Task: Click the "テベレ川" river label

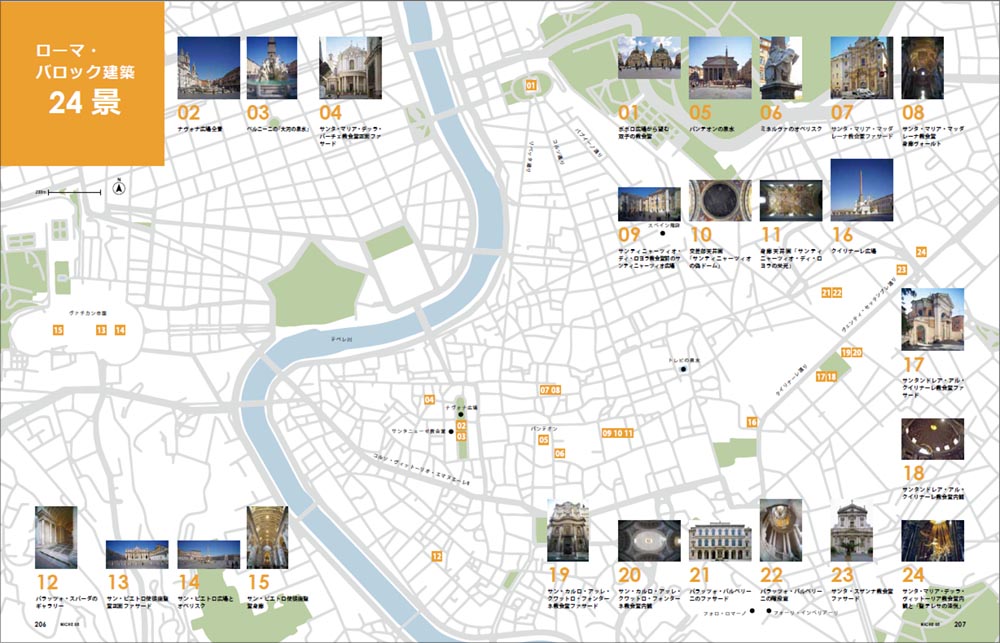Action: pos(341,339)
